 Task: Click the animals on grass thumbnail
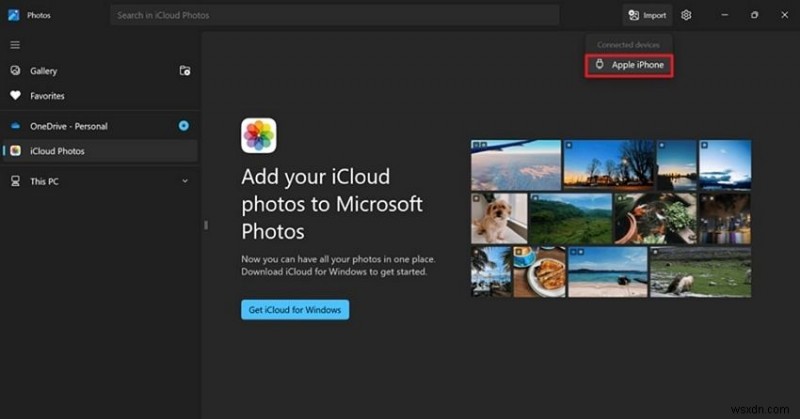pyautogui.click(x=700, y=272)
